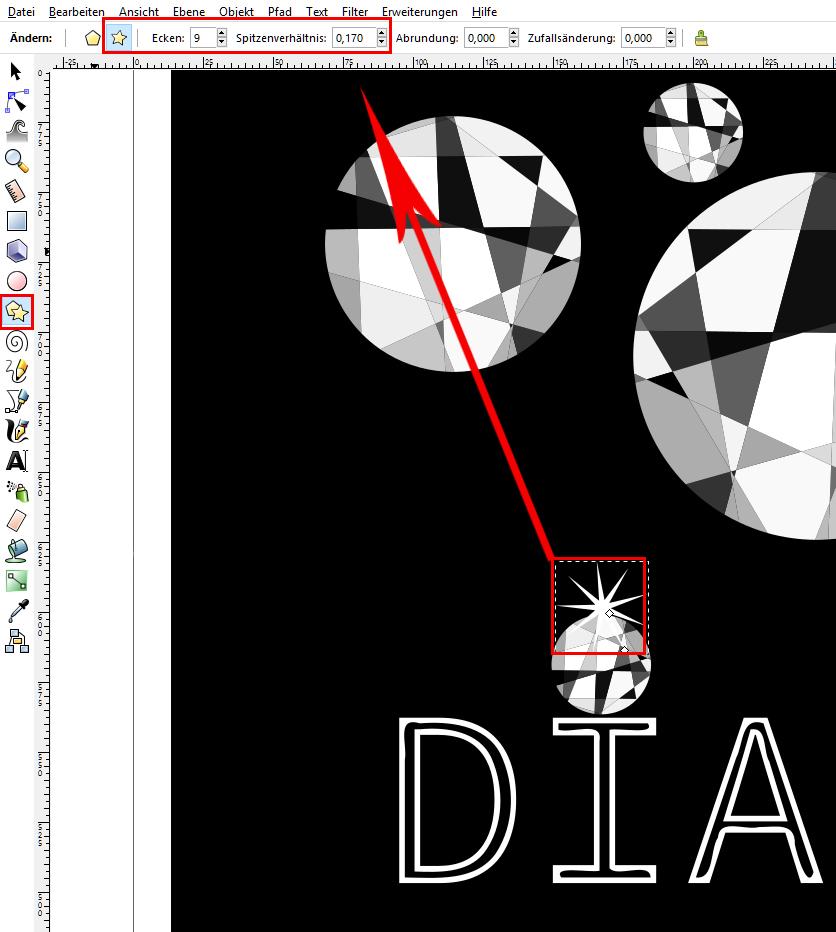
Task: Select the Calligraphy tool
Action: coord(17,431)
